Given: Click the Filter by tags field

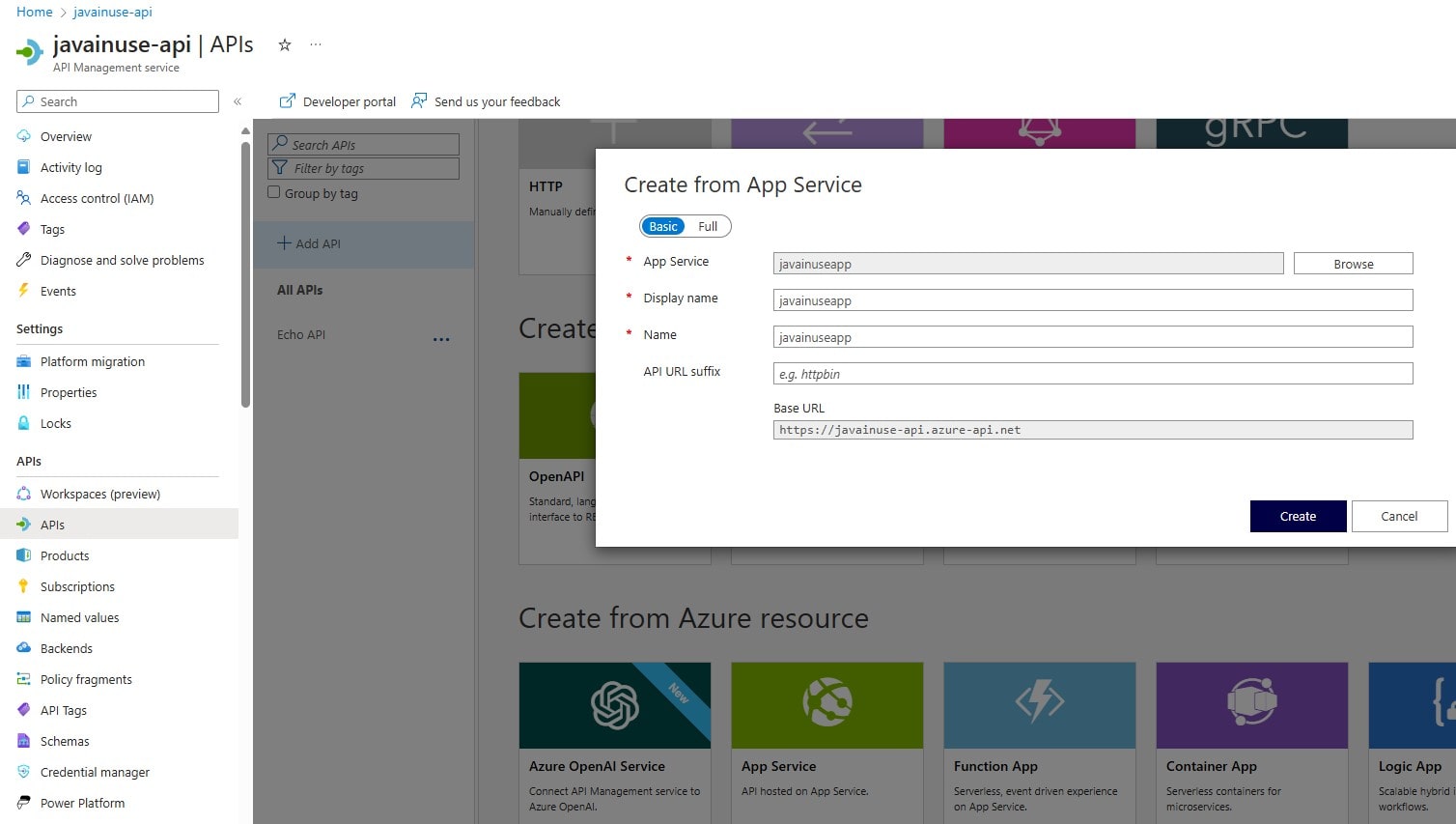Looking at the screenshot, I should coord(363,168).
